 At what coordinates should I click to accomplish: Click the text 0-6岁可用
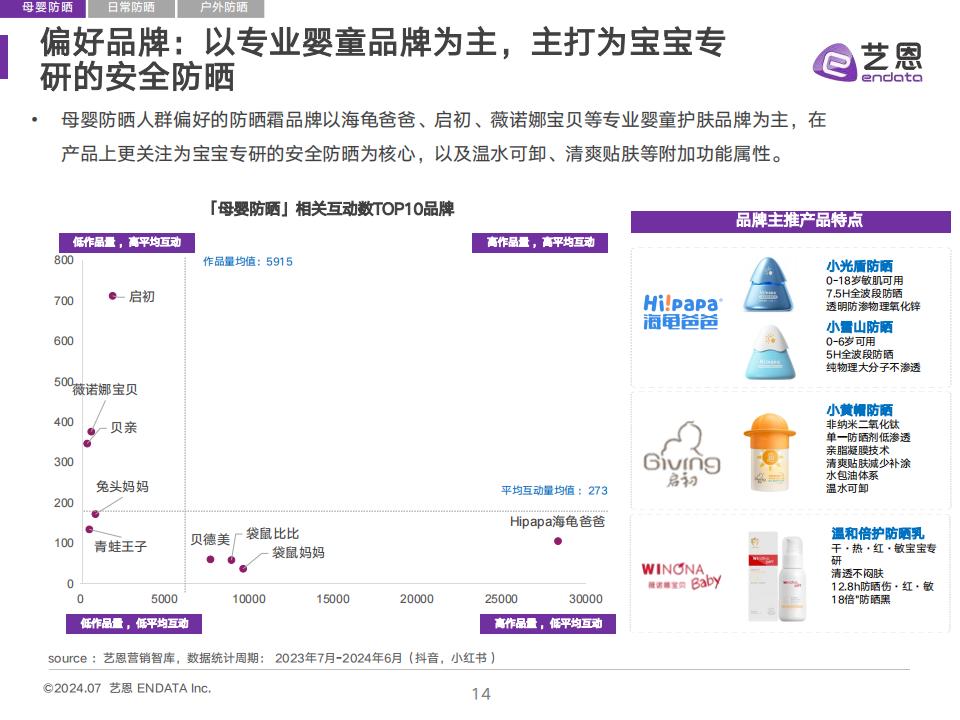(x=850, y=342)
